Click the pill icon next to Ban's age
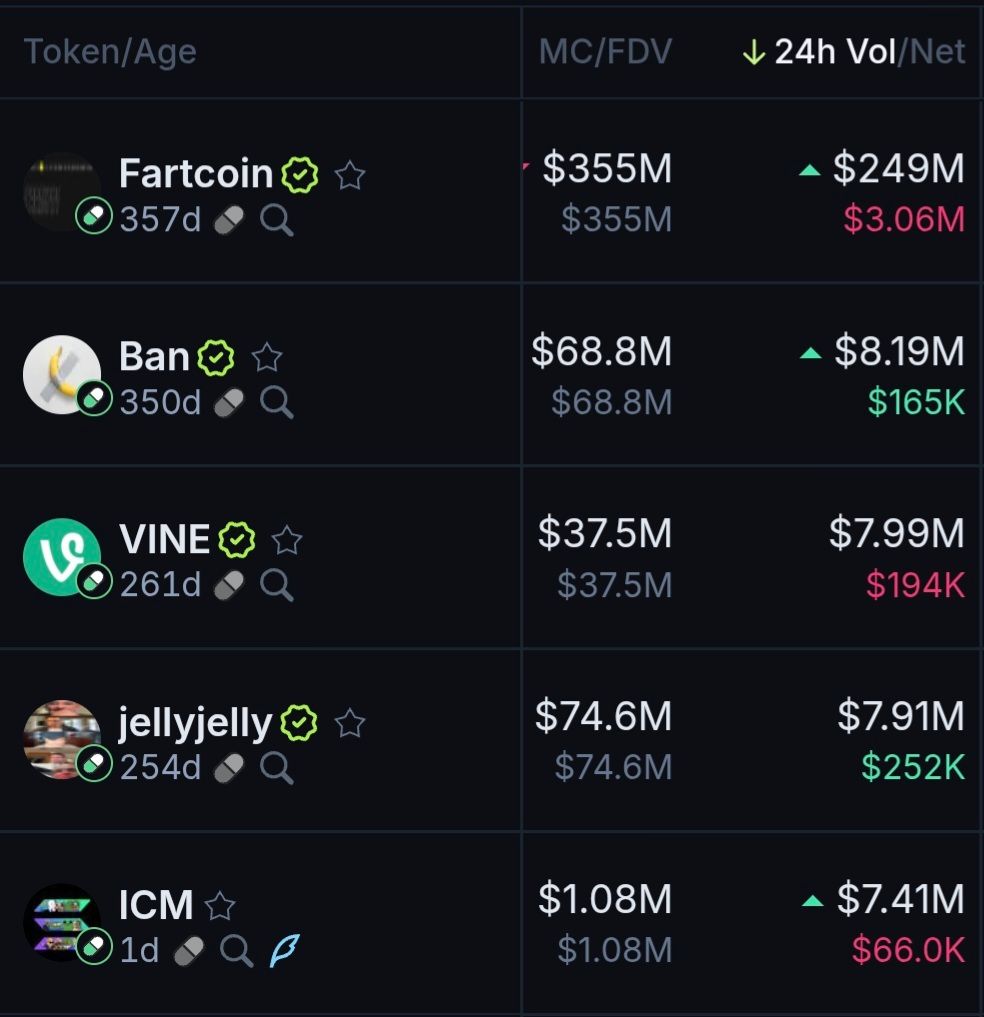Screen dimensions: 984x1017 (229, 402)
